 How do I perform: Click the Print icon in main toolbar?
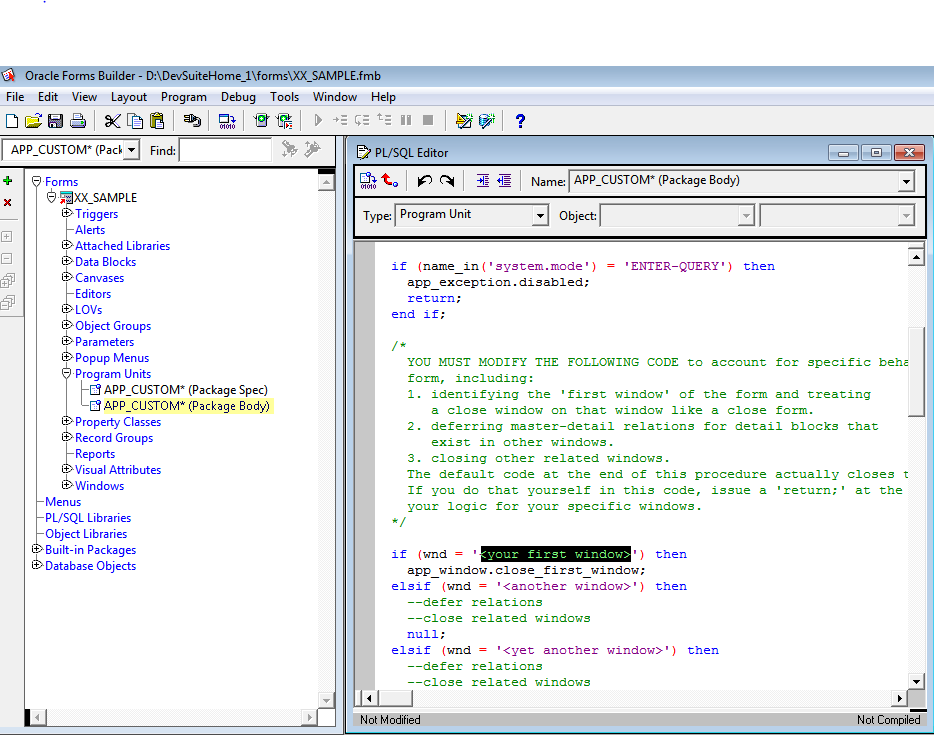click(77, 121)
